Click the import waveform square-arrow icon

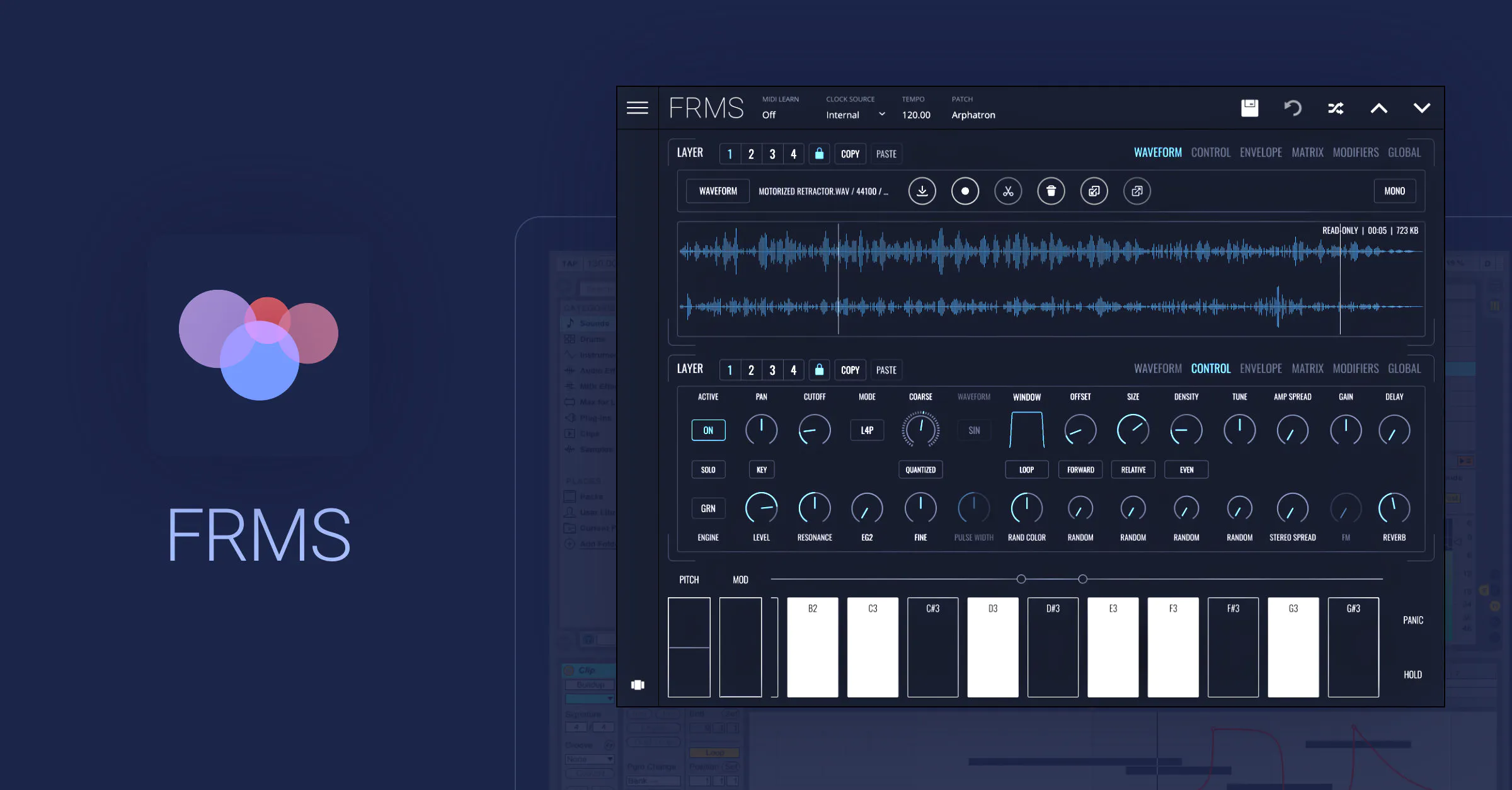(1094, 191)
